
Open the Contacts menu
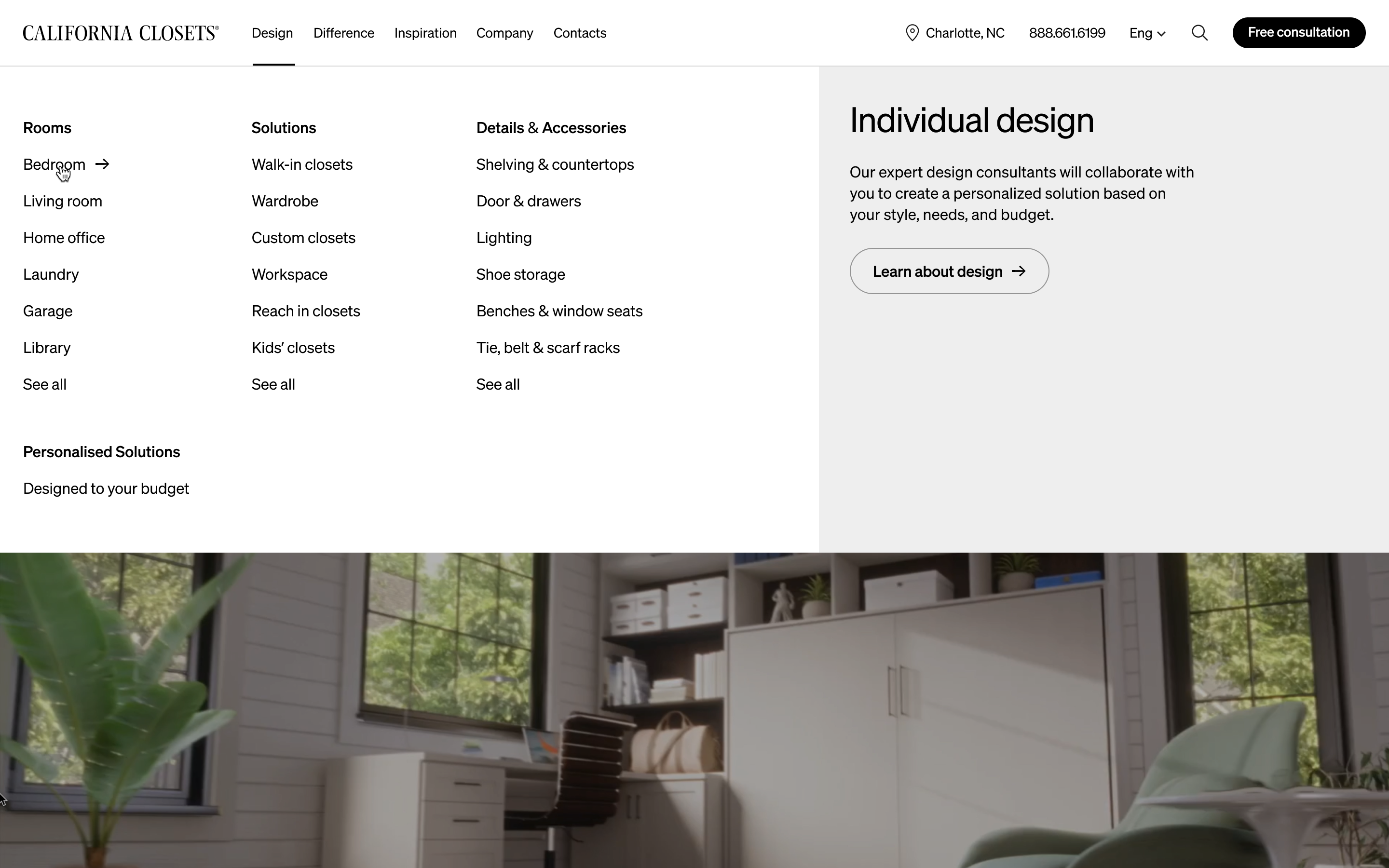click(580, 33)
